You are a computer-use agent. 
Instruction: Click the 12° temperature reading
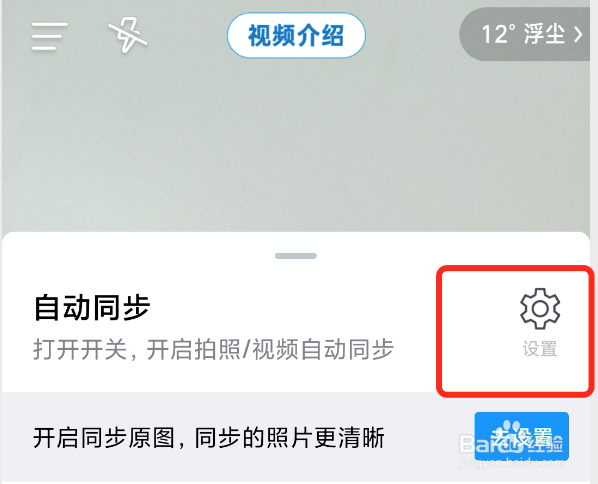(x=498, y=34)
